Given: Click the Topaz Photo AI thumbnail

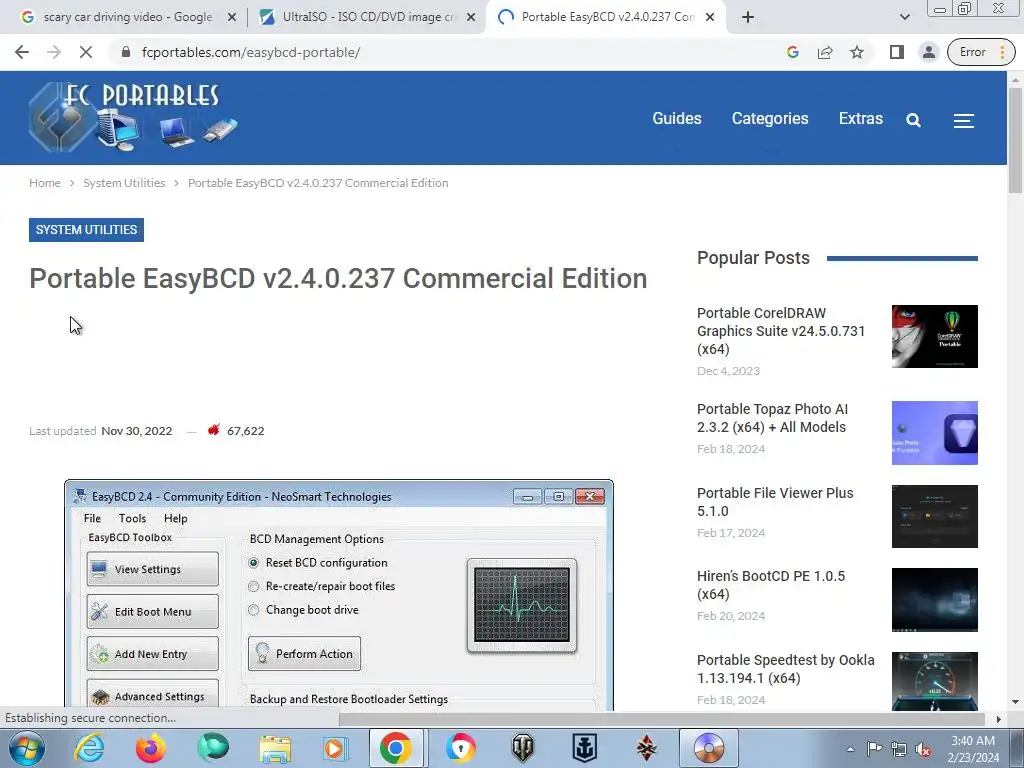Looking at the screenshot, I should coord(935,433).
